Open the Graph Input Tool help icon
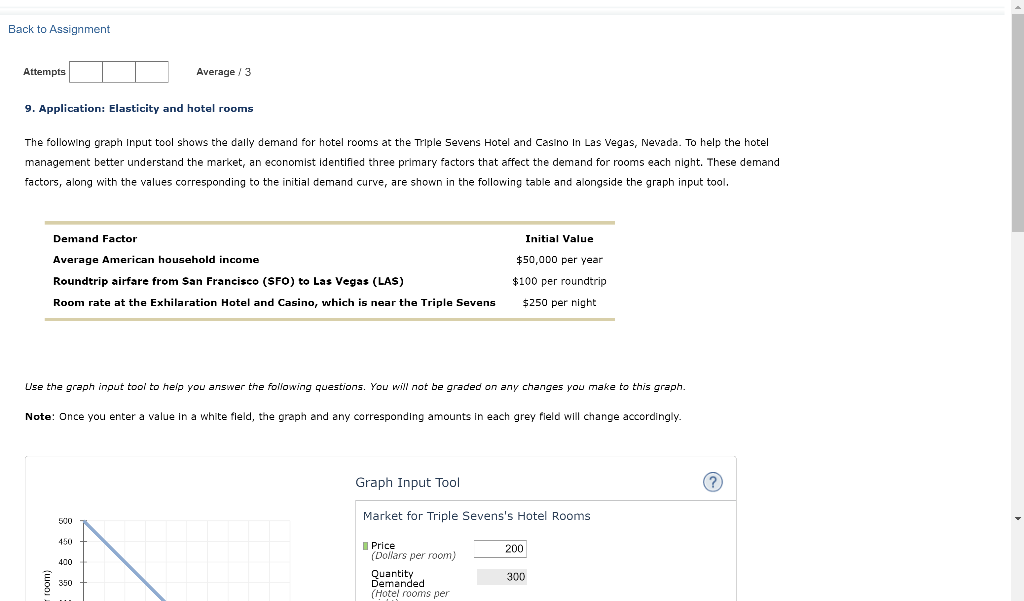Viewport: 1024px width, 601px height. click(x=712, y=482)
